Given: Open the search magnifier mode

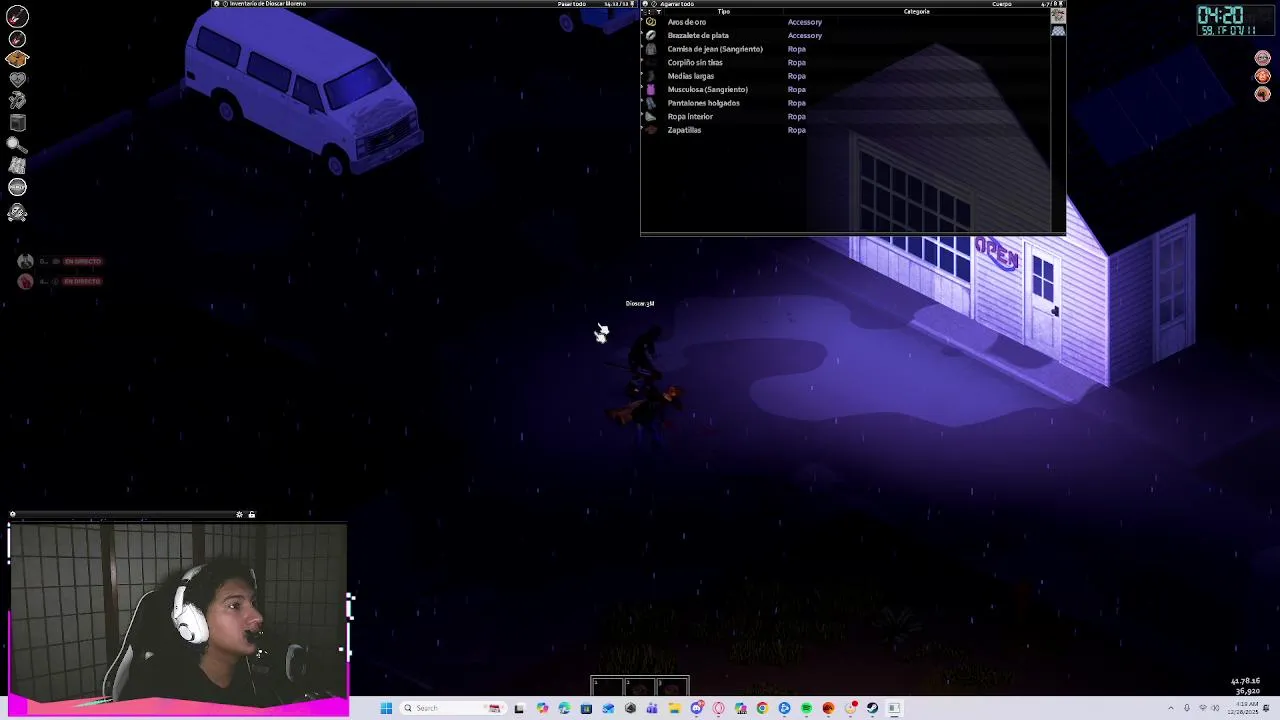Looking at the screenshot, I should [x=17, y=145].
